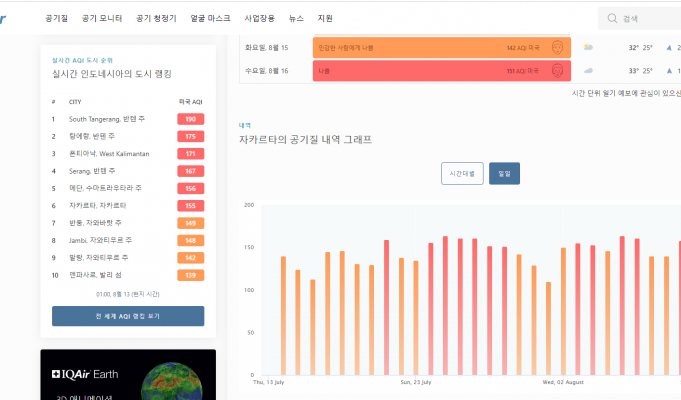Open South Tangerang city link
Screen dimensions: 681x400
(107, 119)
